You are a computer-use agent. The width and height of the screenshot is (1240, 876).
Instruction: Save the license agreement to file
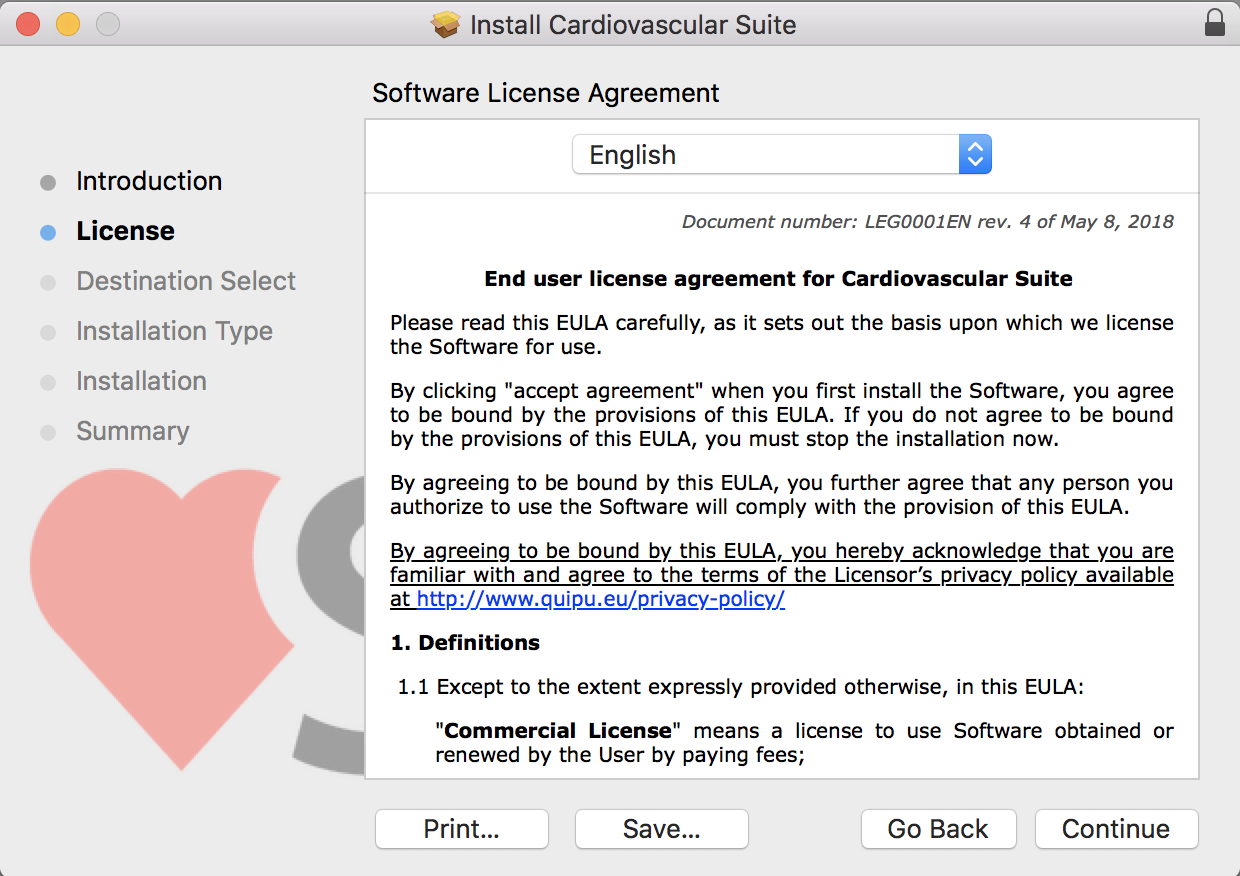pyautogui.click(x=661, y=829)
